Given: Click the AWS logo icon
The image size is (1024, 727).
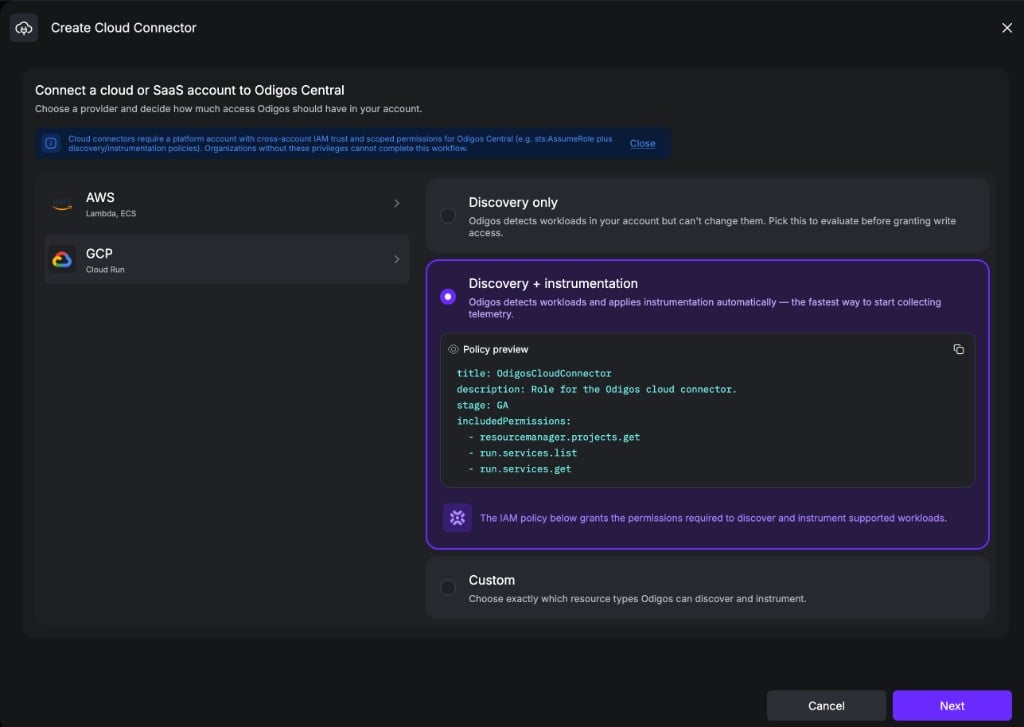Looking at the screenshot, I should (x=62, y=204).
